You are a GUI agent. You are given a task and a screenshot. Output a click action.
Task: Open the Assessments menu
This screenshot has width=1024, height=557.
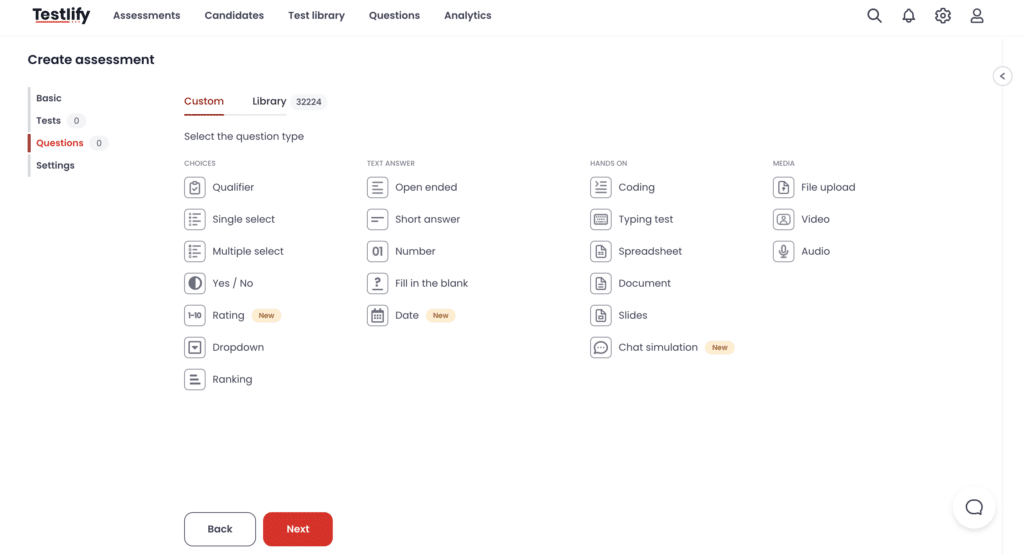click(146, 16)
